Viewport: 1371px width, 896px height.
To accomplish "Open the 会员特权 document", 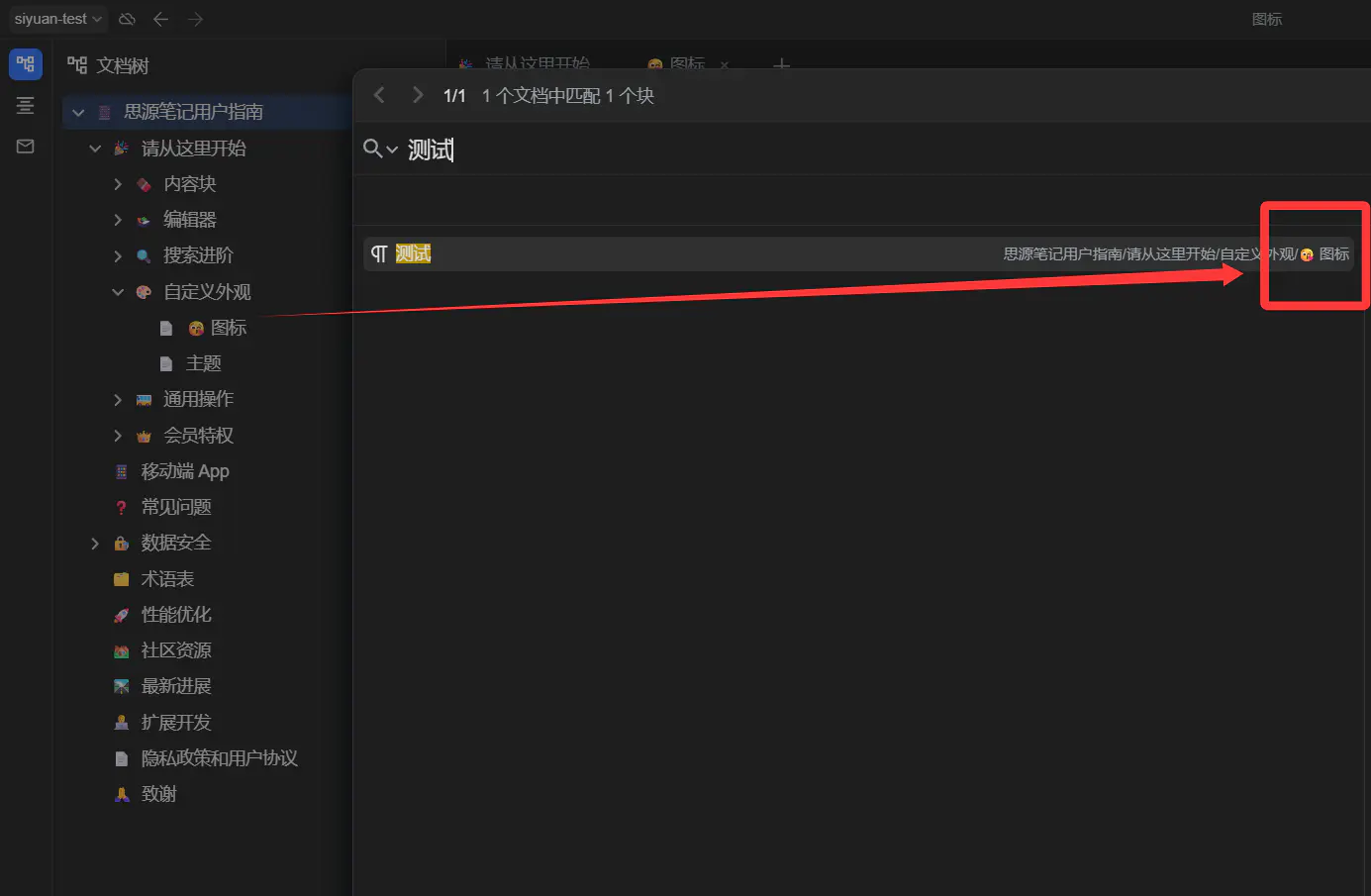I will click(x=198, y=436).
